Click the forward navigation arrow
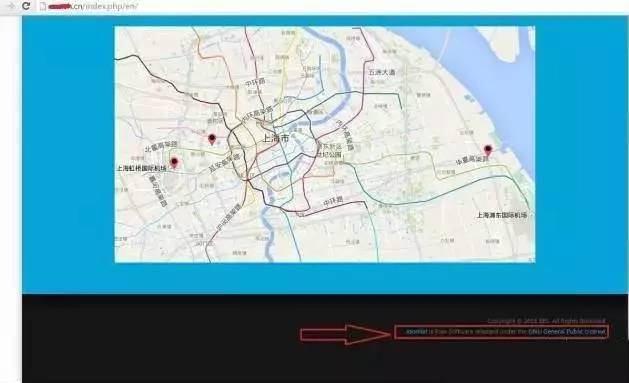629x383 pixels. (x=11, y=6)
